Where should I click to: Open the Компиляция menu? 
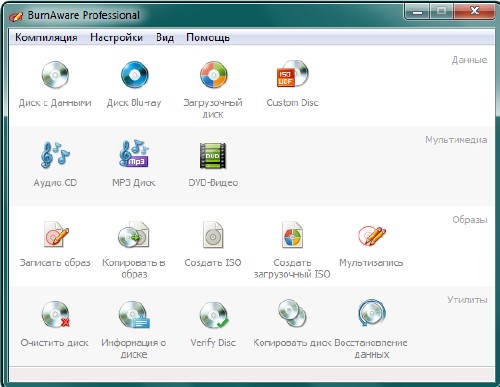point(46,37)
